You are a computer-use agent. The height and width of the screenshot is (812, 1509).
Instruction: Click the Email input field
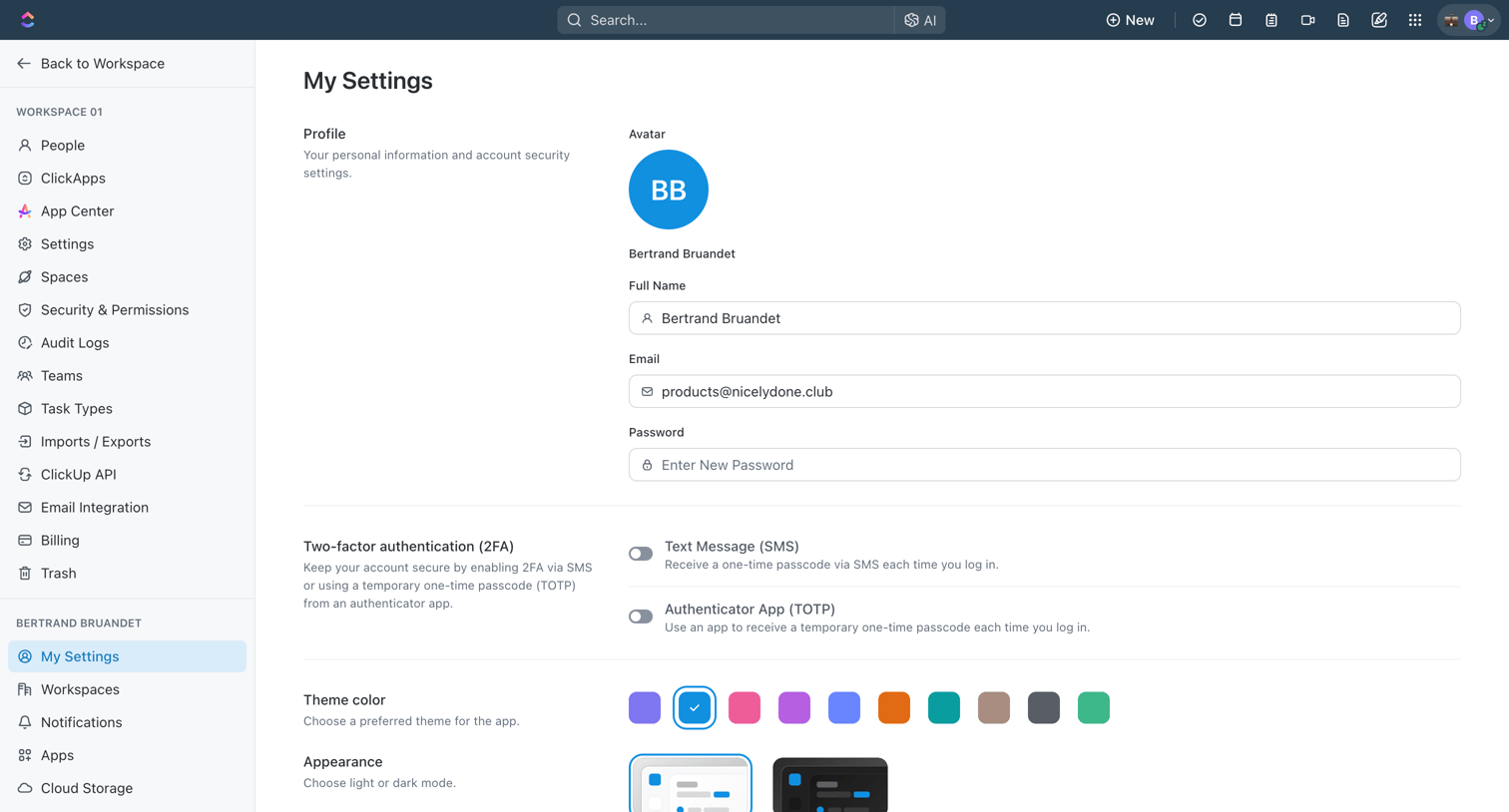click(x=1045, y=391)
